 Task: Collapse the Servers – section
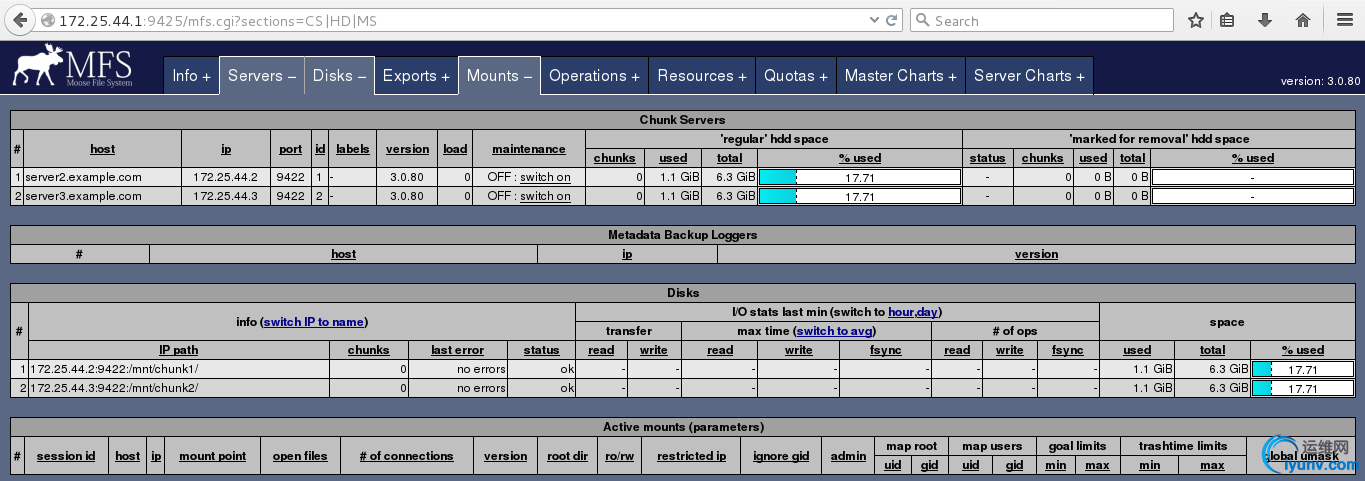262,75
